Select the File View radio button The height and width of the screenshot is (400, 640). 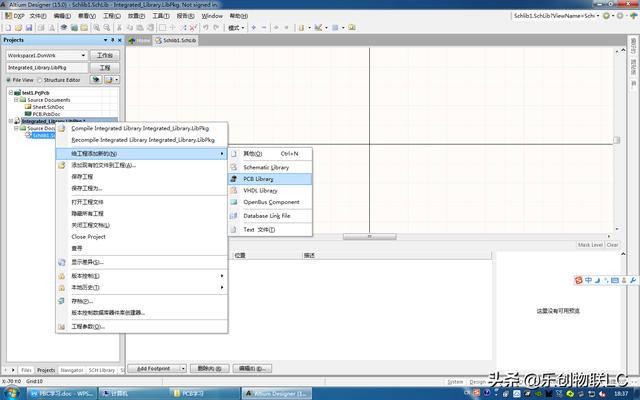(x=9, y=80)
